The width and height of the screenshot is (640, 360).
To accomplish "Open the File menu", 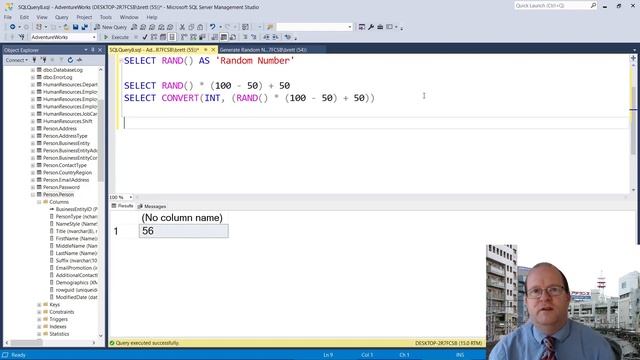I will point(8,17).
